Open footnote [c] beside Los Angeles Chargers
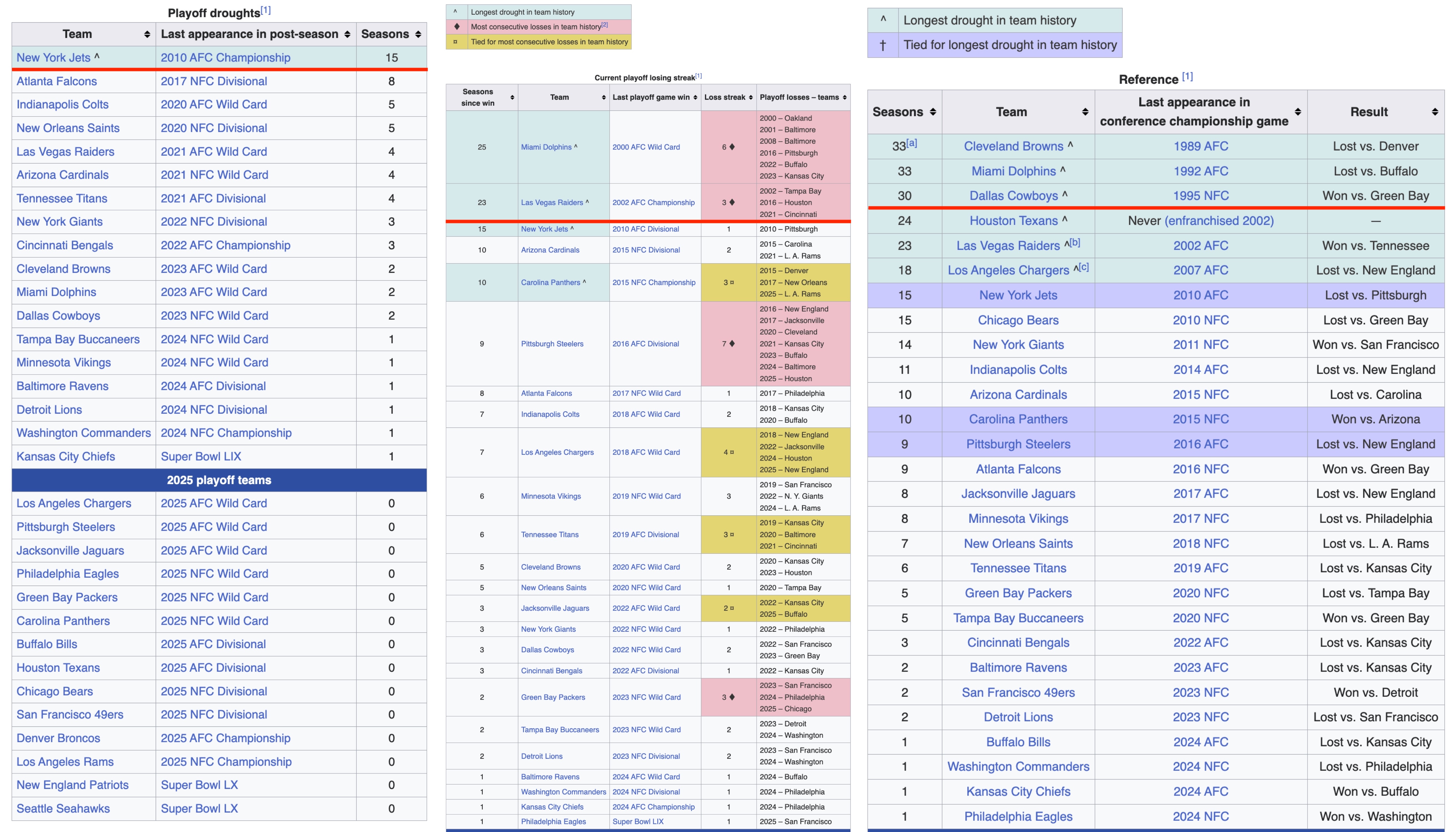The image size is (1456, 832). coord(1084,267)
